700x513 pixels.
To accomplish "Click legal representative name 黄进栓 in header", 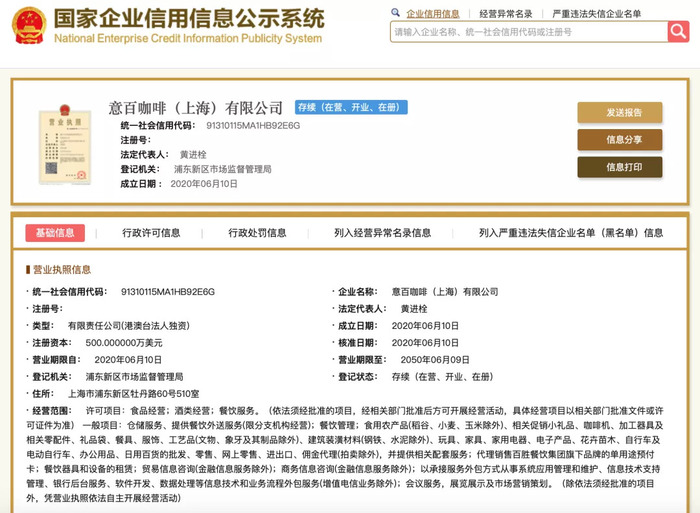I will (x=193, y=154).
